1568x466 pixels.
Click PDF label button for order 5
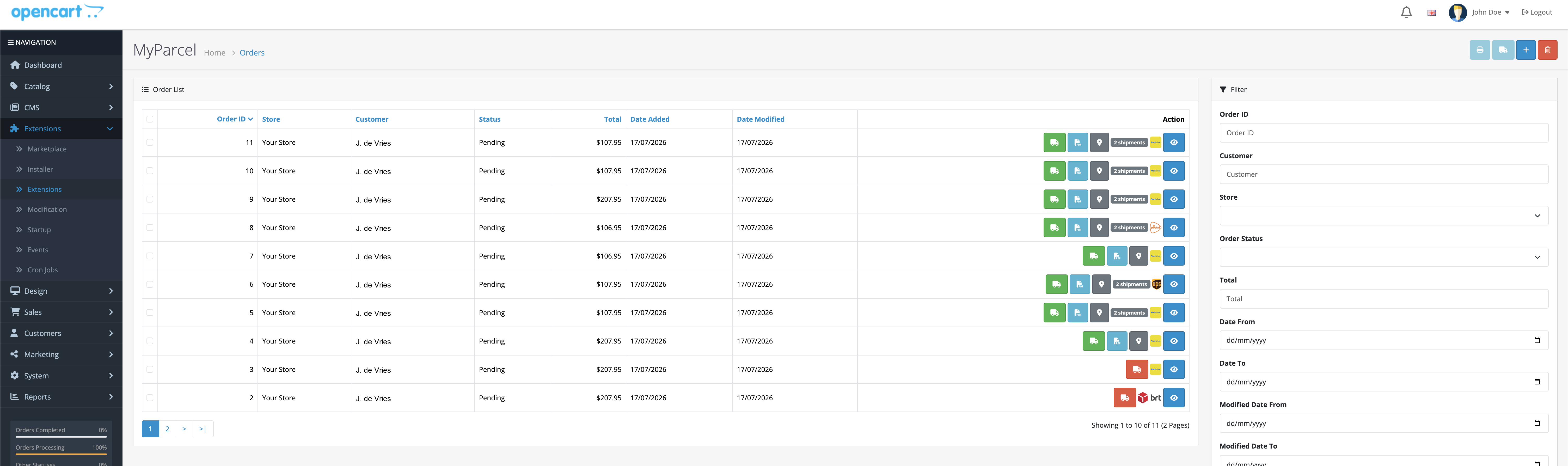click(x=1077, y=313)
